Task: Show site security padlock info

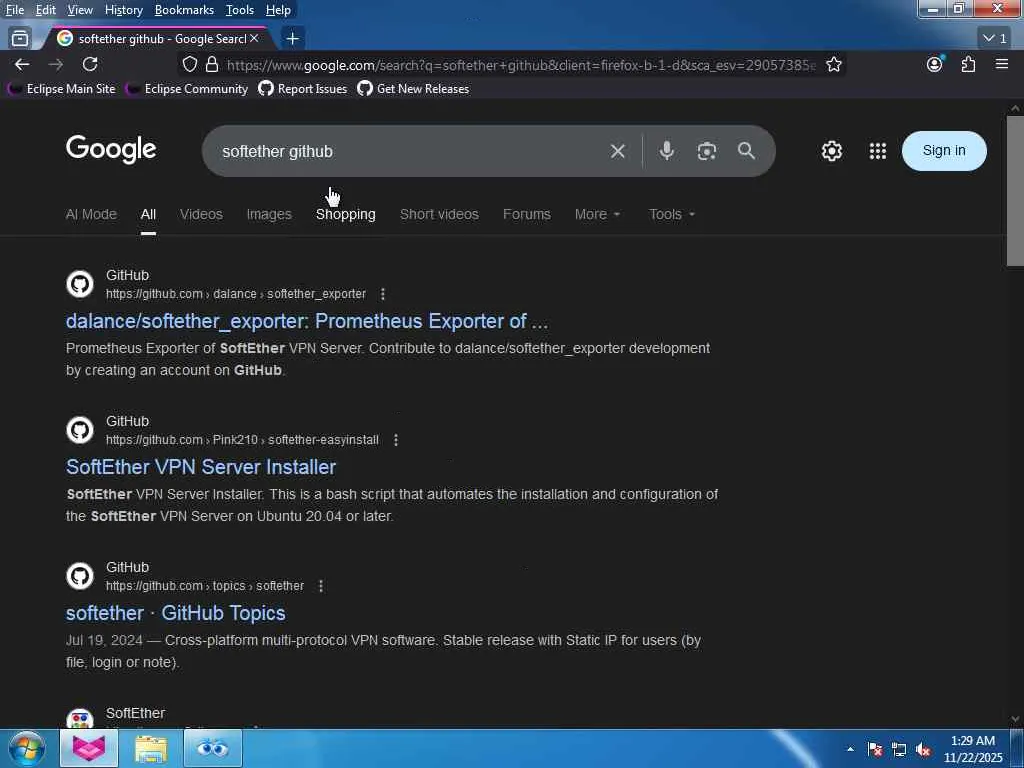Action: 212,64
